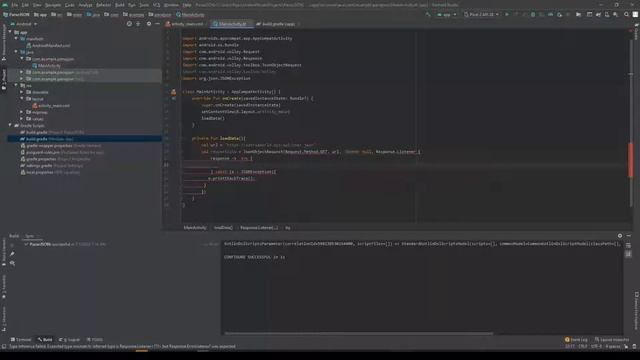Open the Analyze menu
Screen dimensions: 640x360
[x=85, y=5]
